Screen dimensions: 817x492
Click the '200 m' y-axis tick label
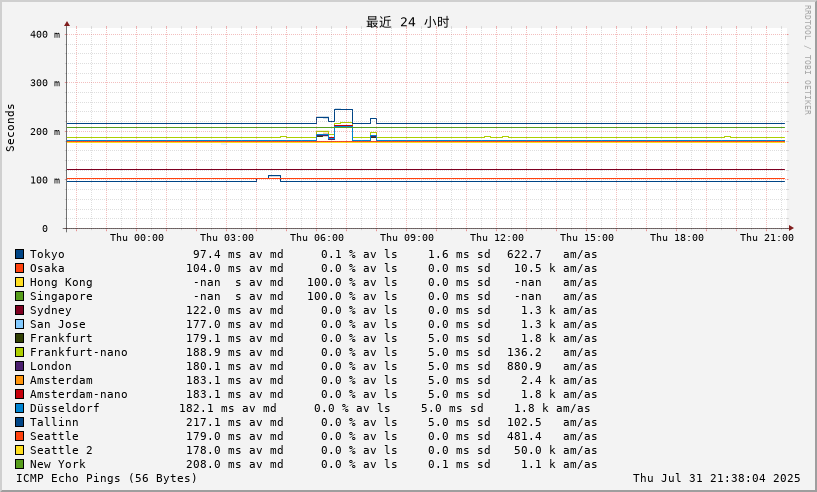pos(45,131)
